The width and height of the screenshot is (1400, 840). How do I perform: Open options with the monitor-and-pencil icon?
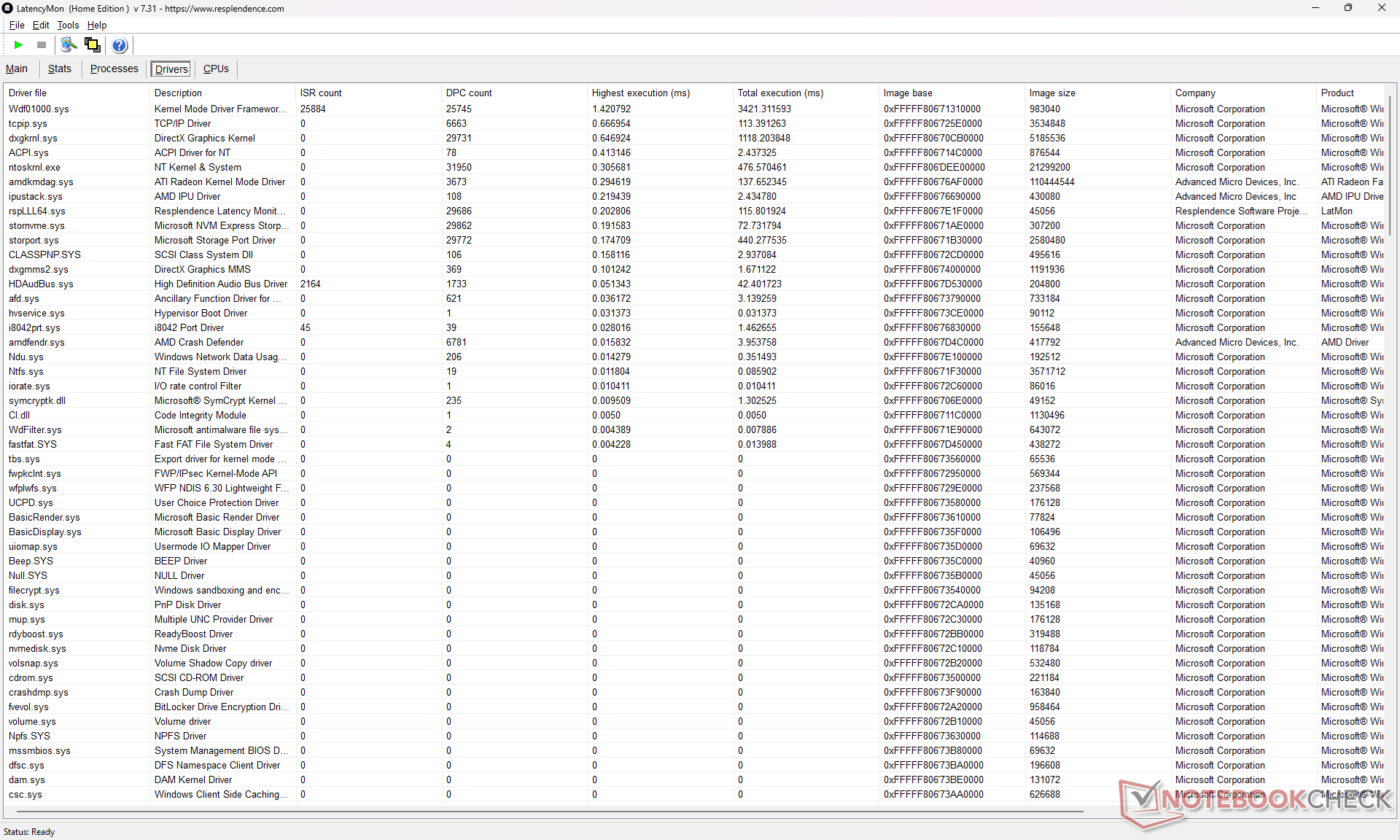click(69, 45)
